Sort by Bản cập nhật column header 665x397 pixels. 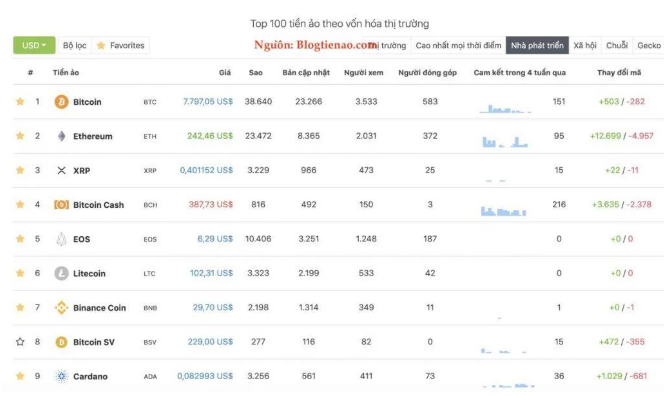[306, 73]
